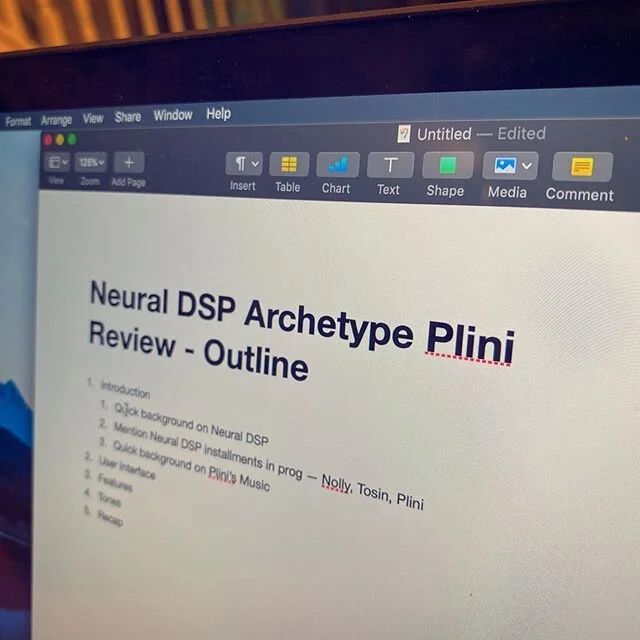Image resolution: width=640 pixels, height=640 pixels.
Task: Click the heading 'Neural DSP Archetype Plini'
Action: click(x=302, y=321)
